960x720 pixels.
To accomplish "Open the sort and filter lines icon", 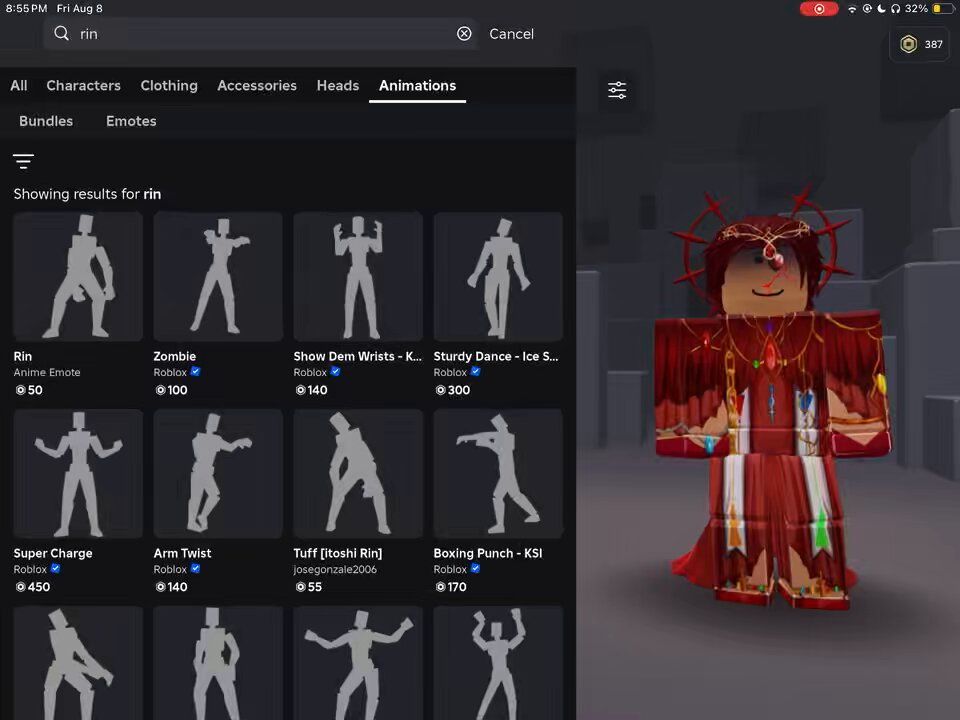I will coord(23,161).
